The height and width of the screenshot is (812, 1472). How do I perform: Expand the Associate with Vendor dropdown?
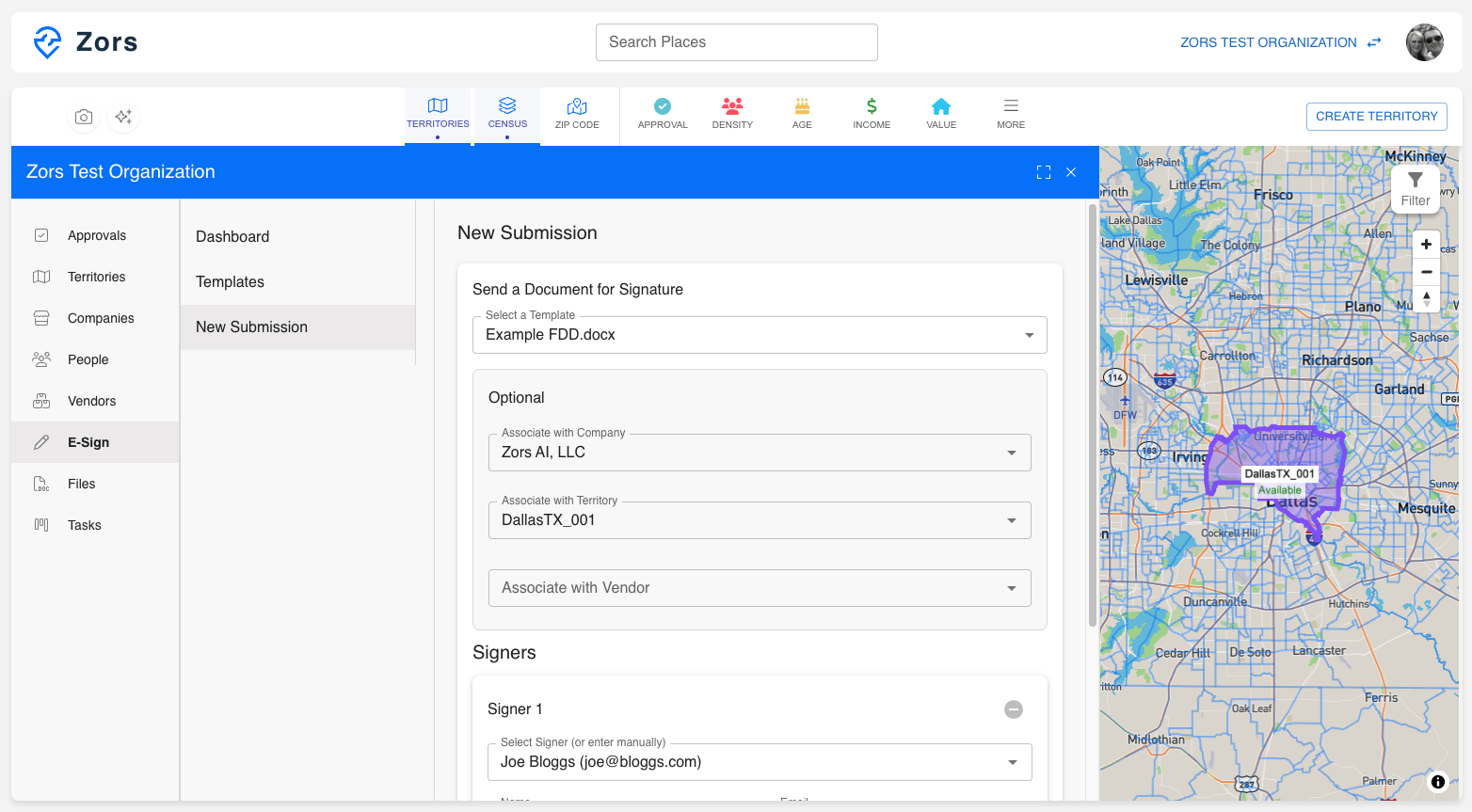[759, 588]
